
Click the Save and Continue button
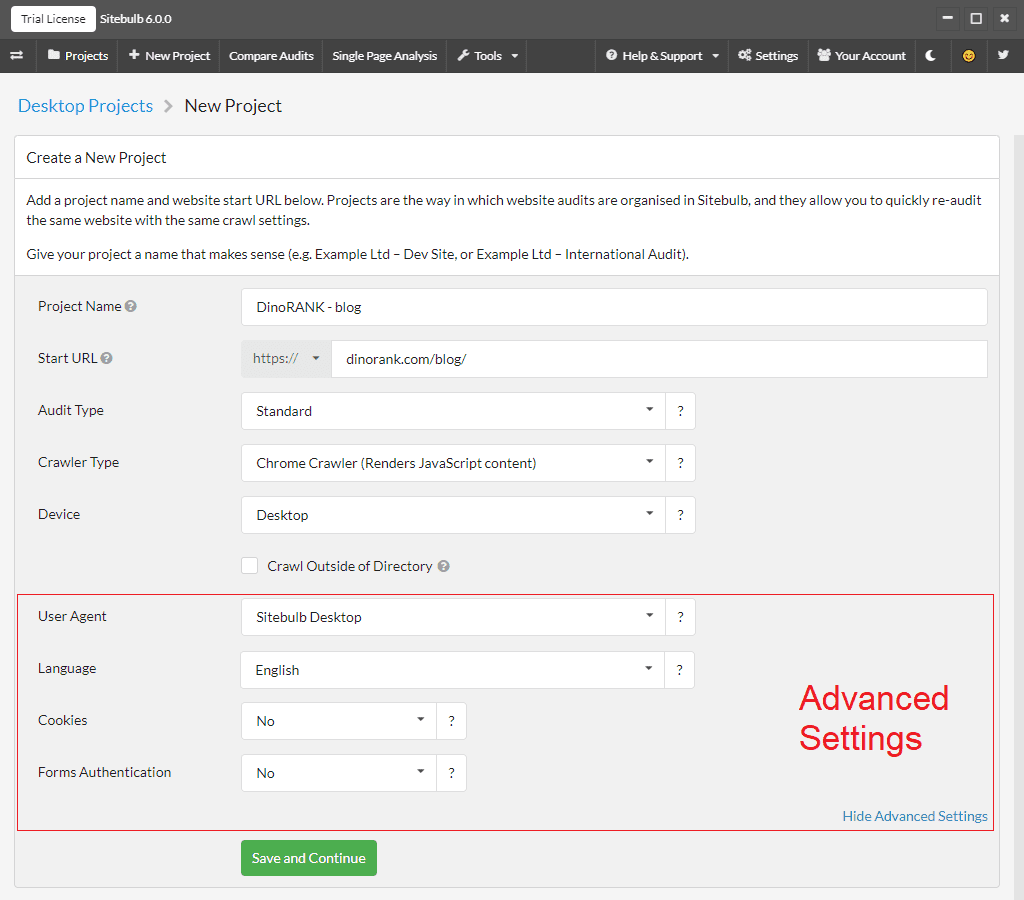pyautogui.click(x=309, y=858)
